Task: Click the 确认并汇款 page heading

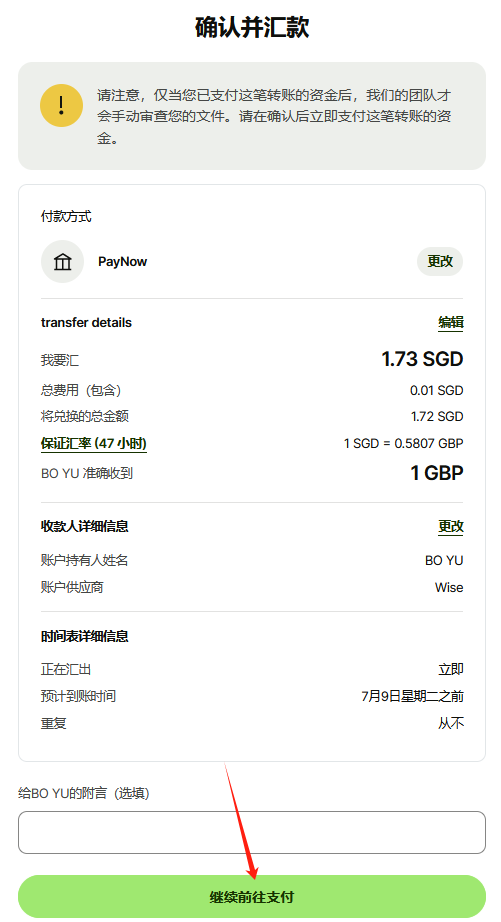Action: [x=252, y=27]
